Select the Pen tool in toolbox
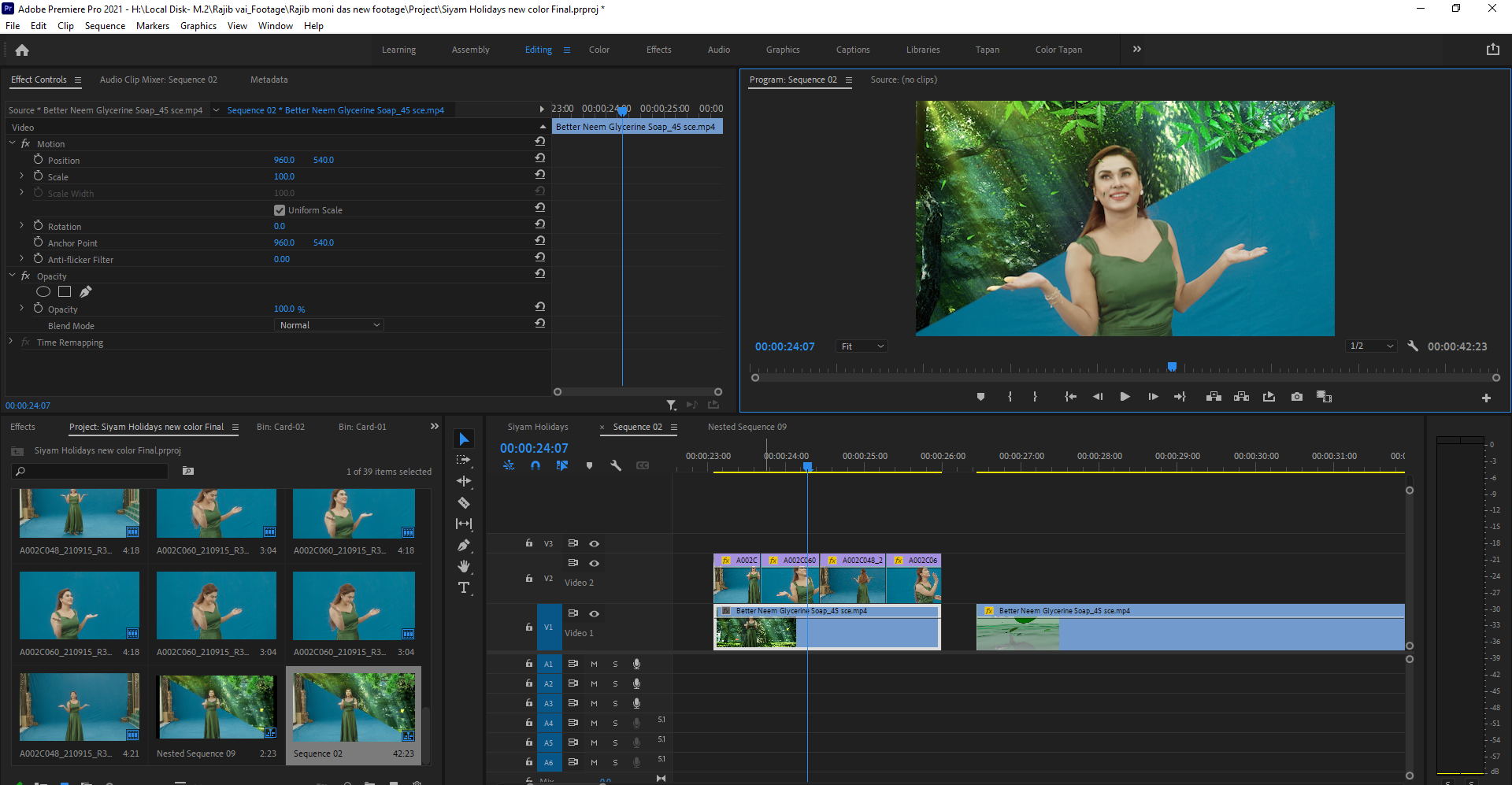1512x785 pixels. point(464,545)
